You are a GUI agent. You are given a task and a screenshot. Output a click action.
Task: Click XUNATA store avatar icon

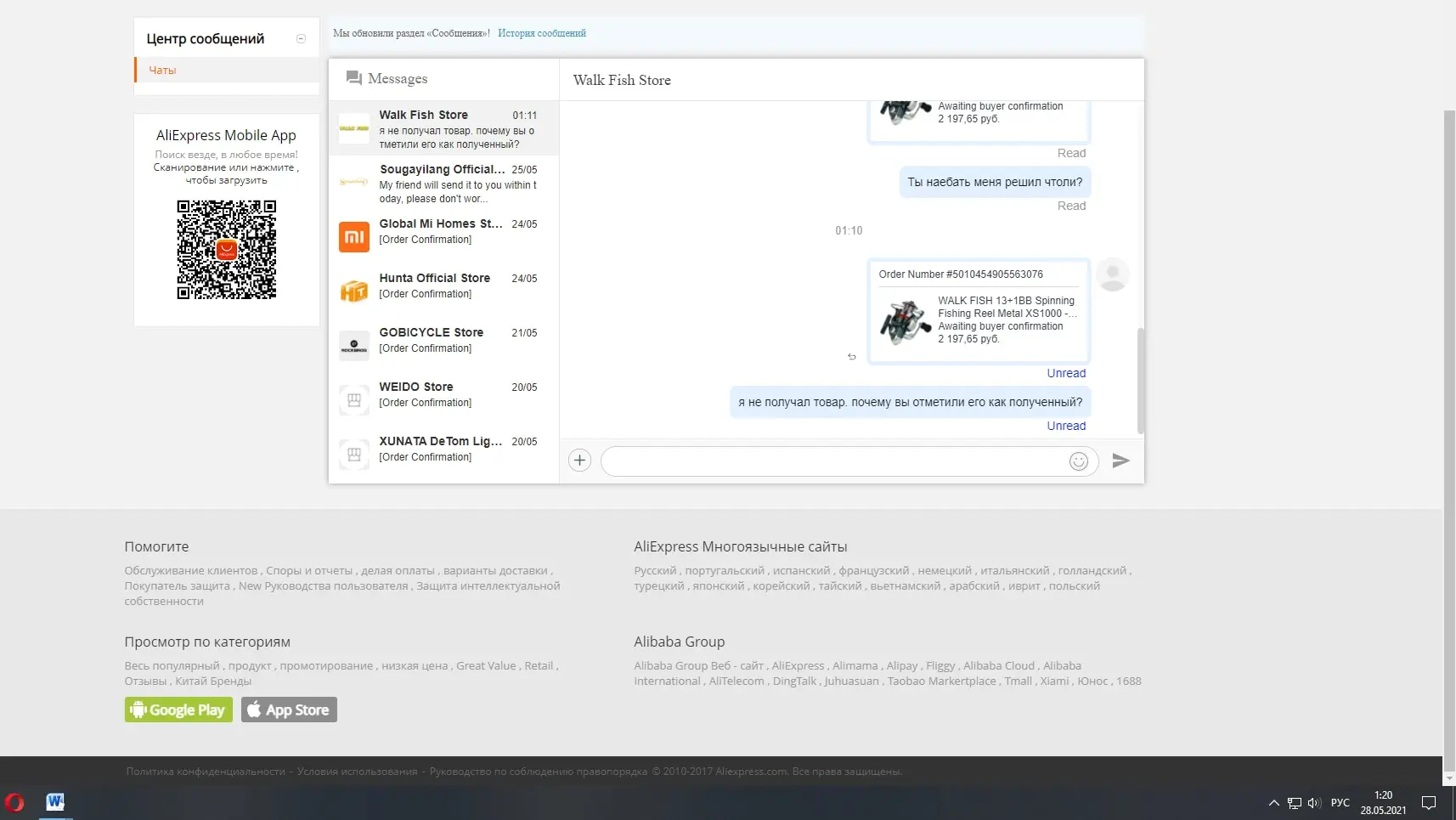pyautogui.click(x=354, y=455)
